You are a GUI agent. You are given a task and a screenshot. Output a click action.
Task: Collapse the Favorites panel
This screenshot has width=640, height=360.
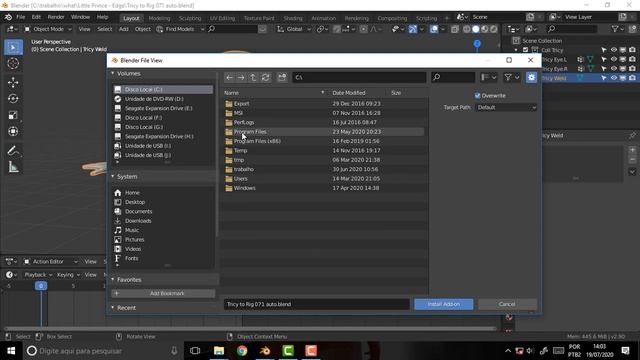click(113, 280)
